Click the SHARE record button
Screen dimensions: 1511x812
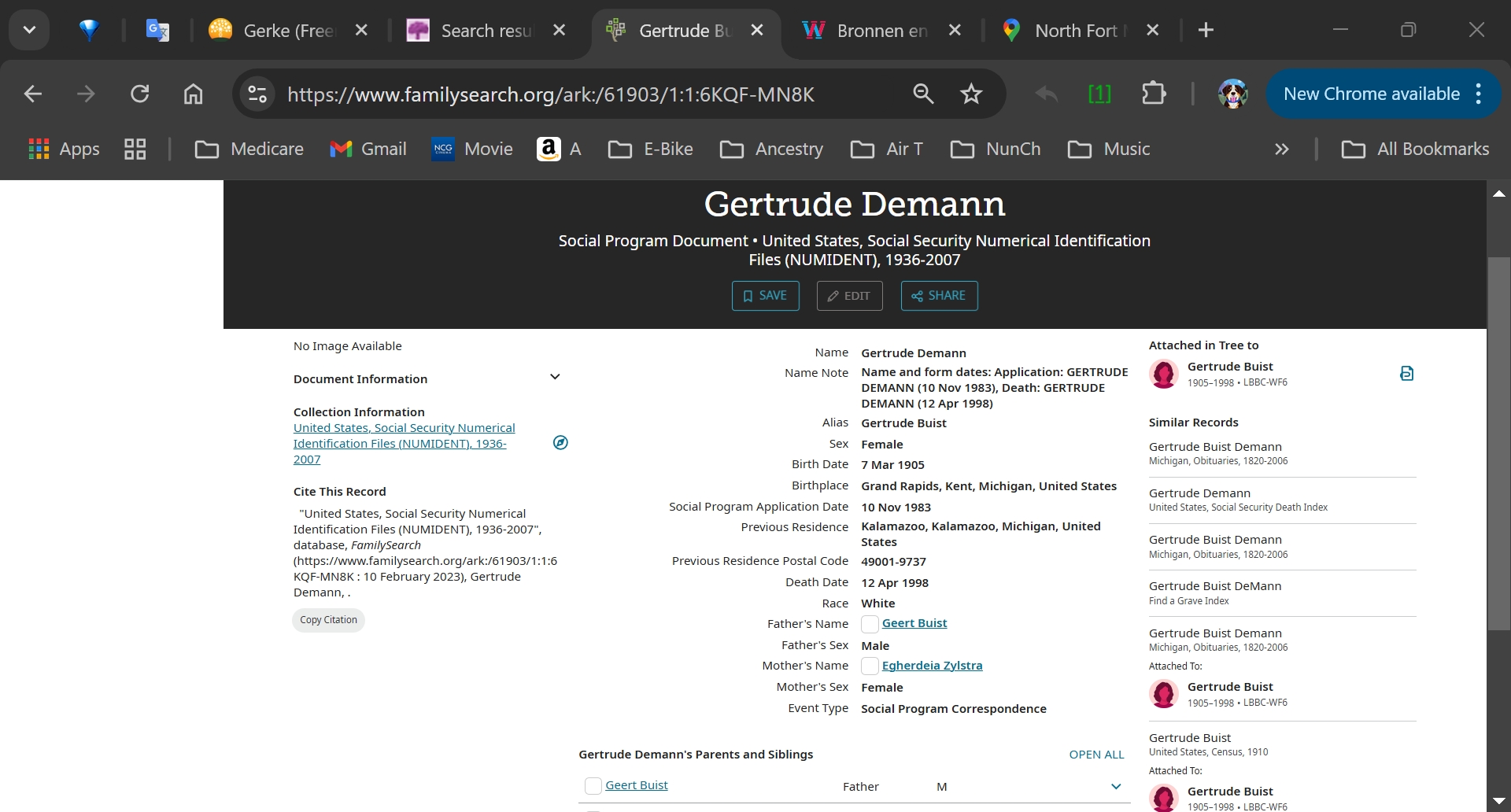939,296
